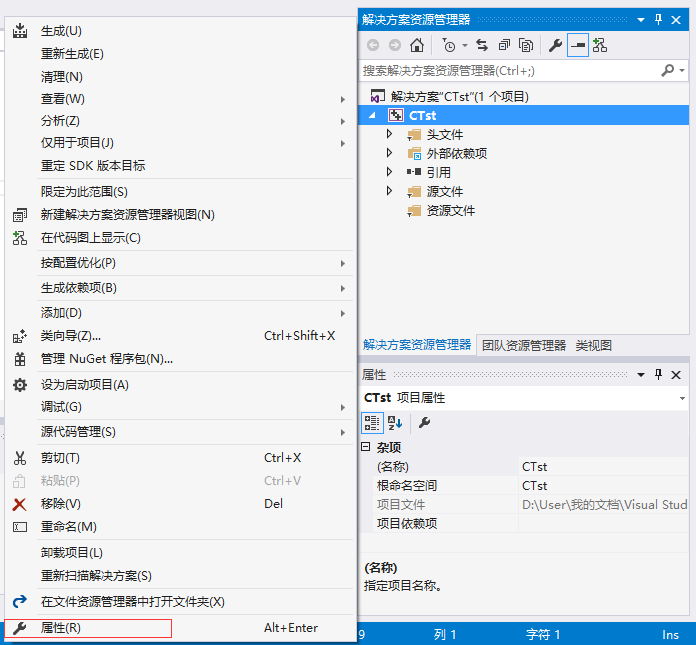This screenshot has height=645, width=696.
Task: Open the 添加(D) submenu
Action: [180, 313]
